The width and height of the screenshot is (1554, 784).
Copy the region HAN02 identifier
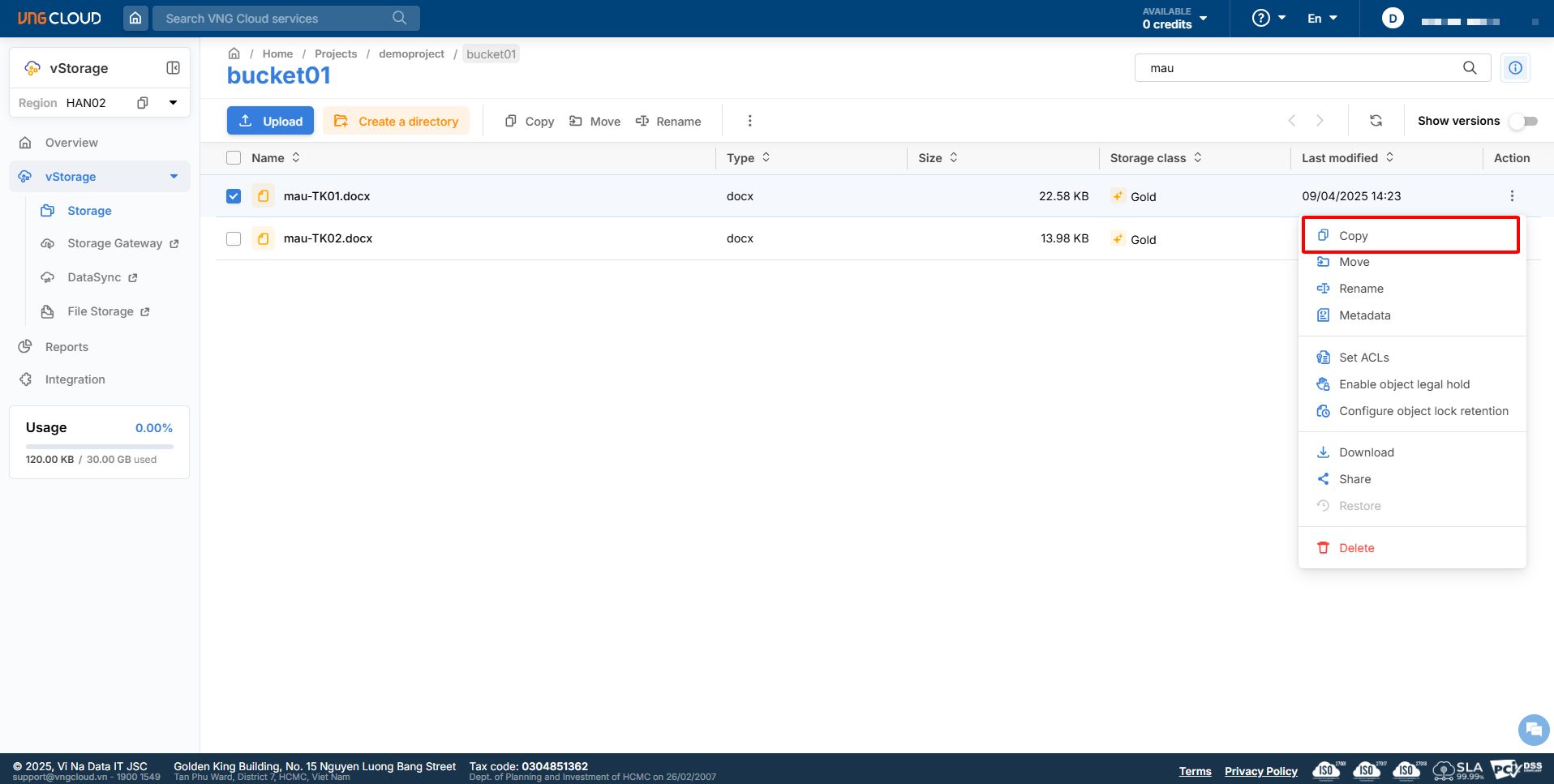point(143,103)
